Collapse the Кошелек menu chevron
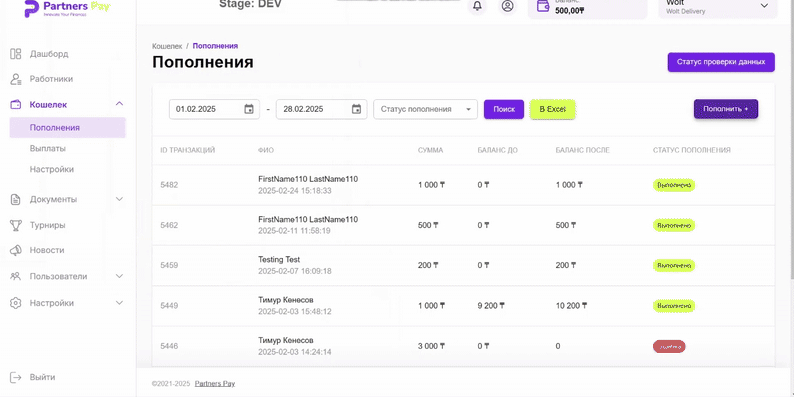The height and width of the screenshot is (397, 794). (120, 104)
